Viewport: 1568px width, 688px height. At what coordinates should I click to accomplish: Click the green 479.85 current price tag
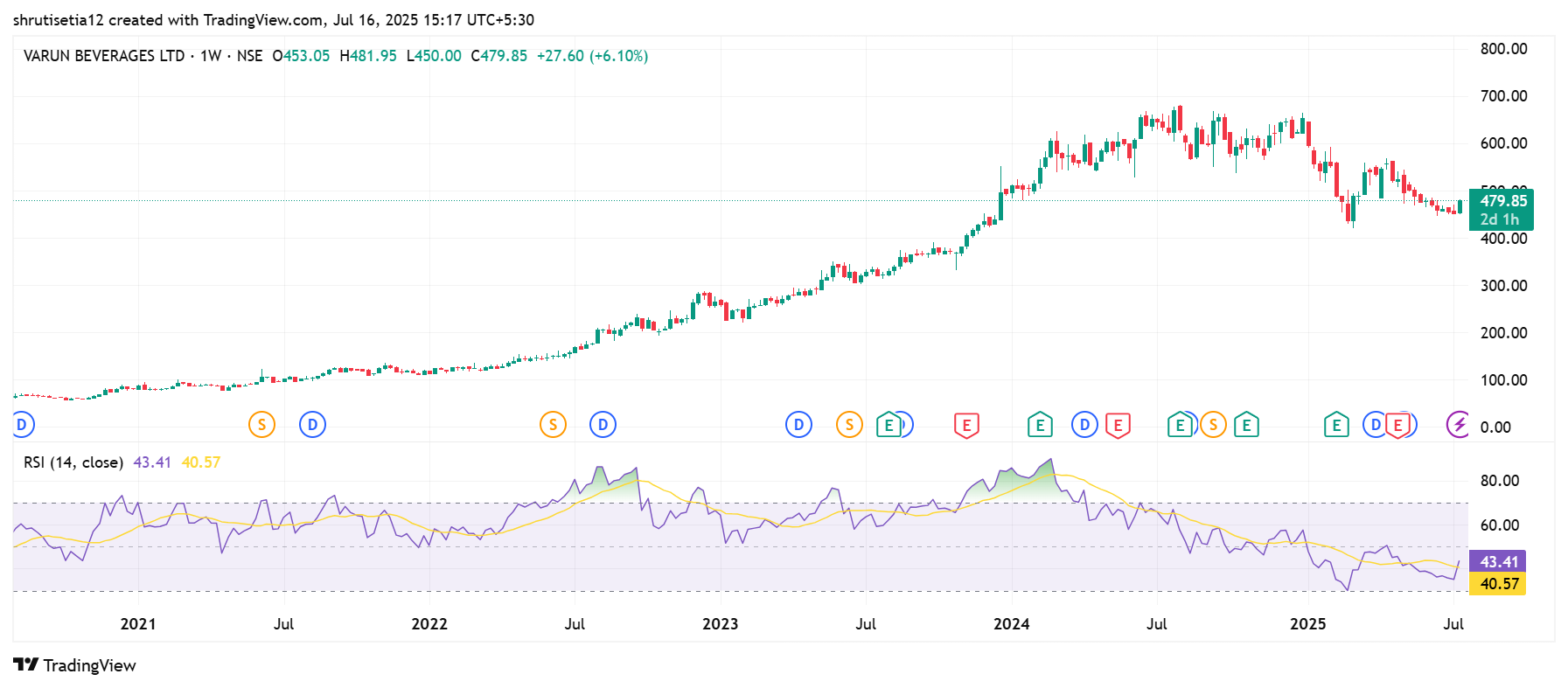[1502, 200]
